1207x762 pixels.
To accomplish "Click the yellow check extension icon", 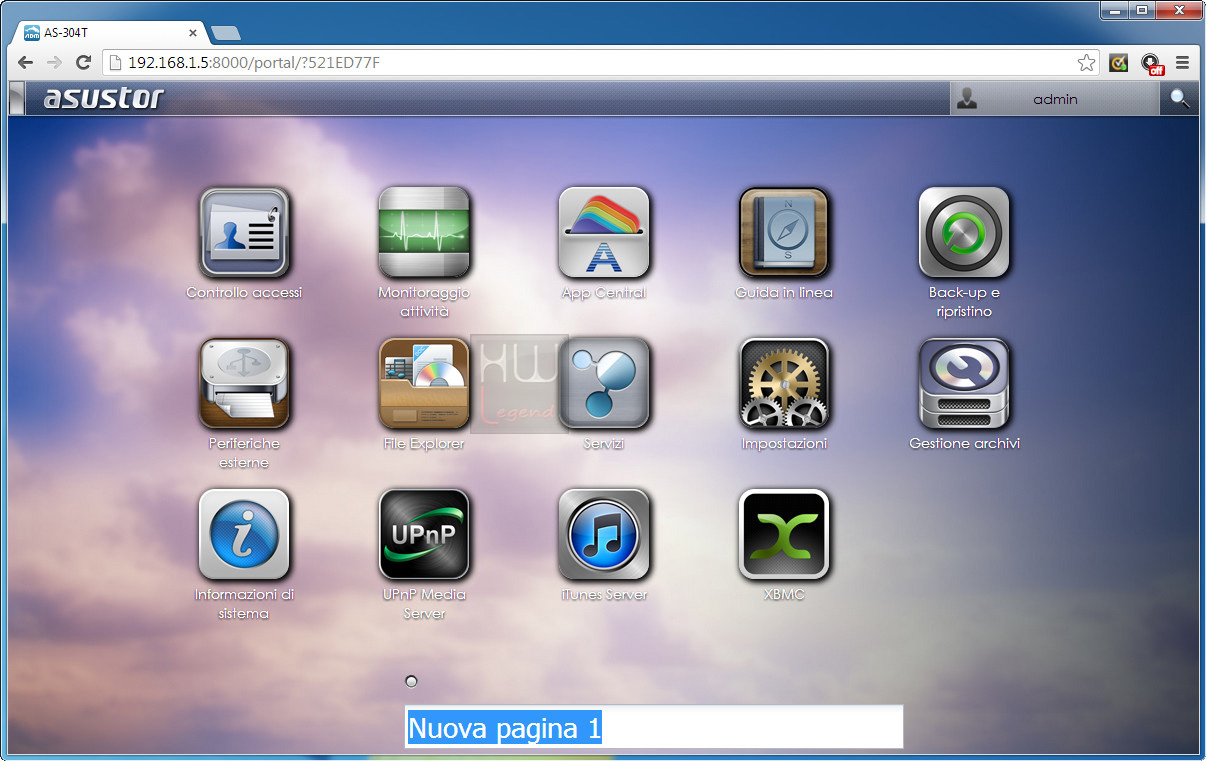I will [1119, 63].
